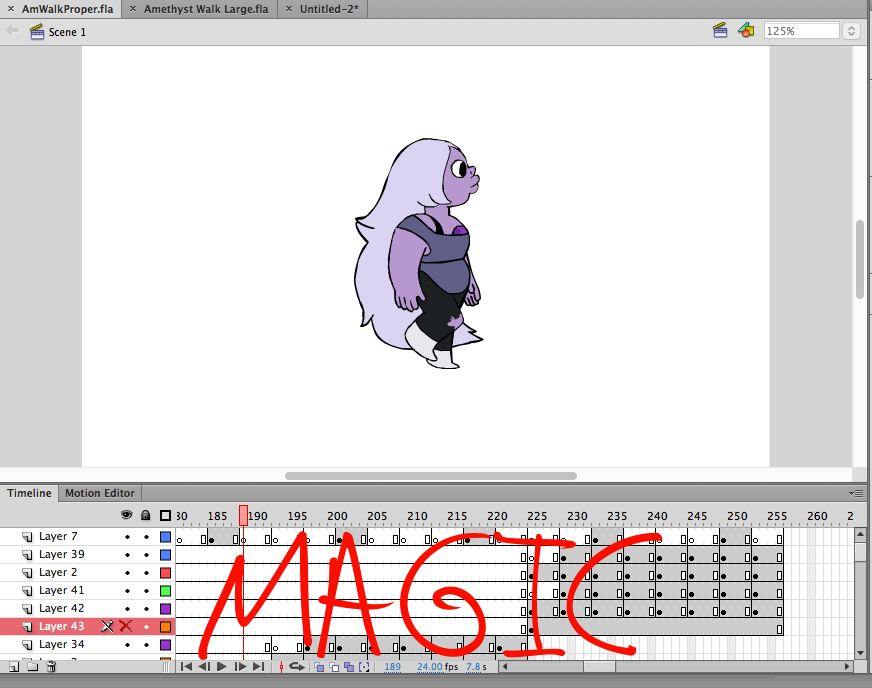Toggle the Loop playback icon
This screenshot has height=688, width=872.
point(297,666)
